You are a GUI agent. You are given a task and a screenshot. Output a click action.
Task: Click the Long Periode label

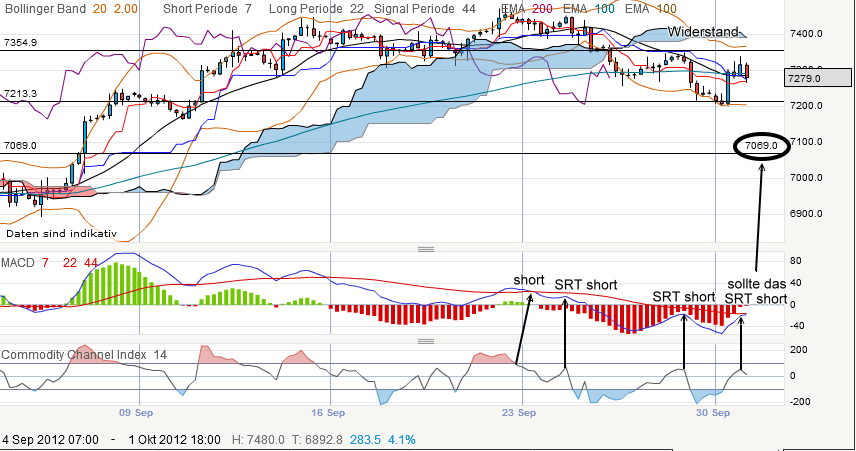[x=306, y=9]
